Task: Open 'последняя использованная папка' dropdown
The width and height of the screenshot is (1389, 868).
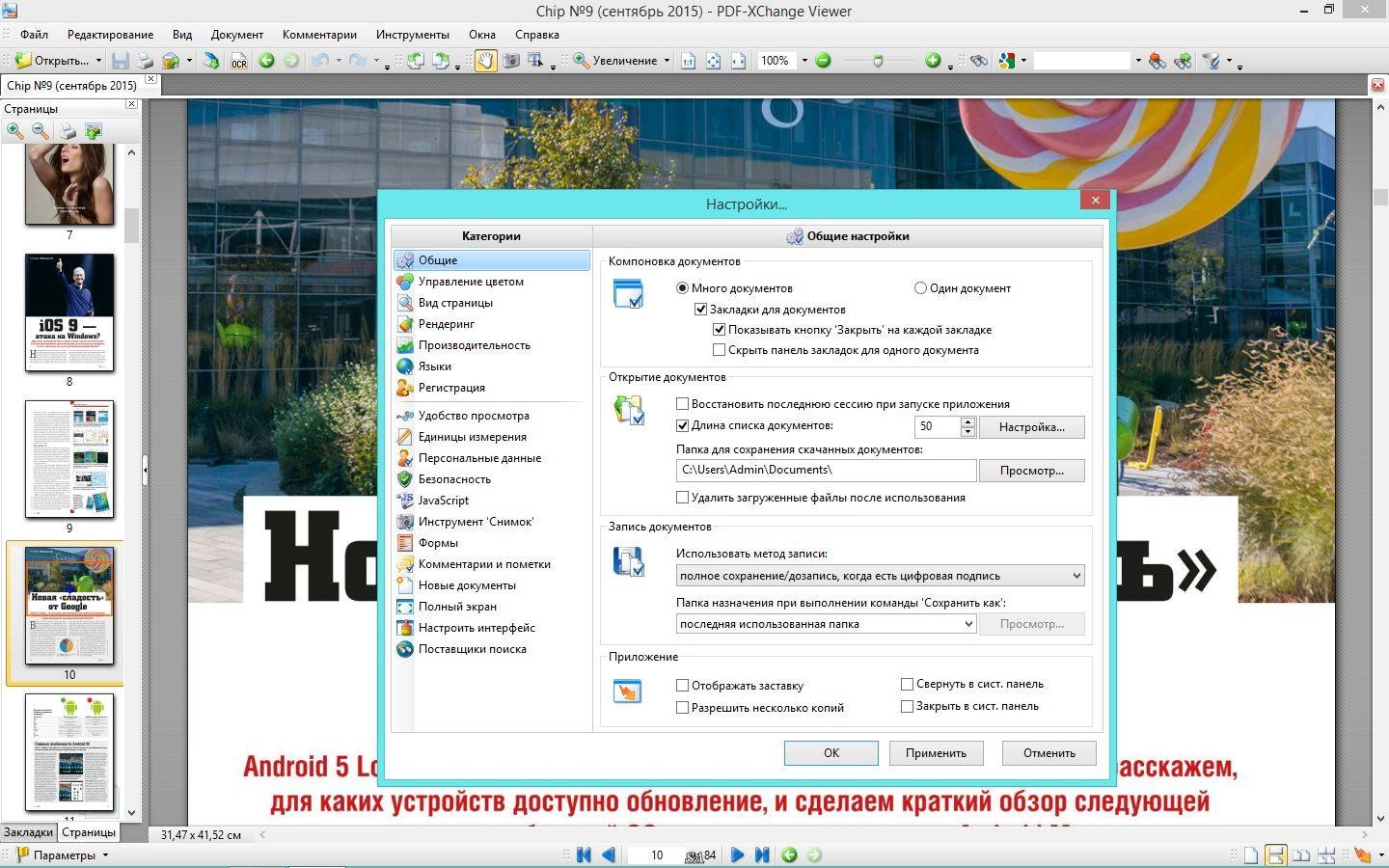Action: coord(827,624)
